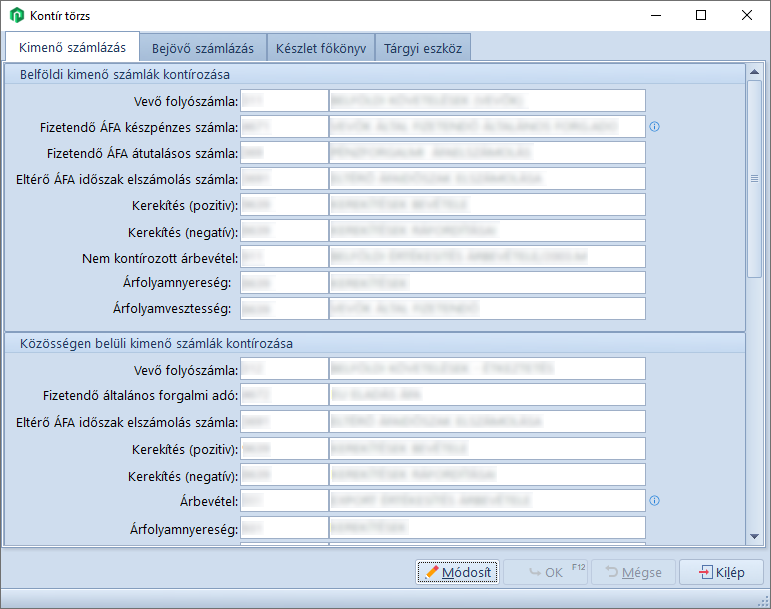Click the domestic Vevő folyószámla code field
Screen dimensions: 771x609
(x=283, y=101)
